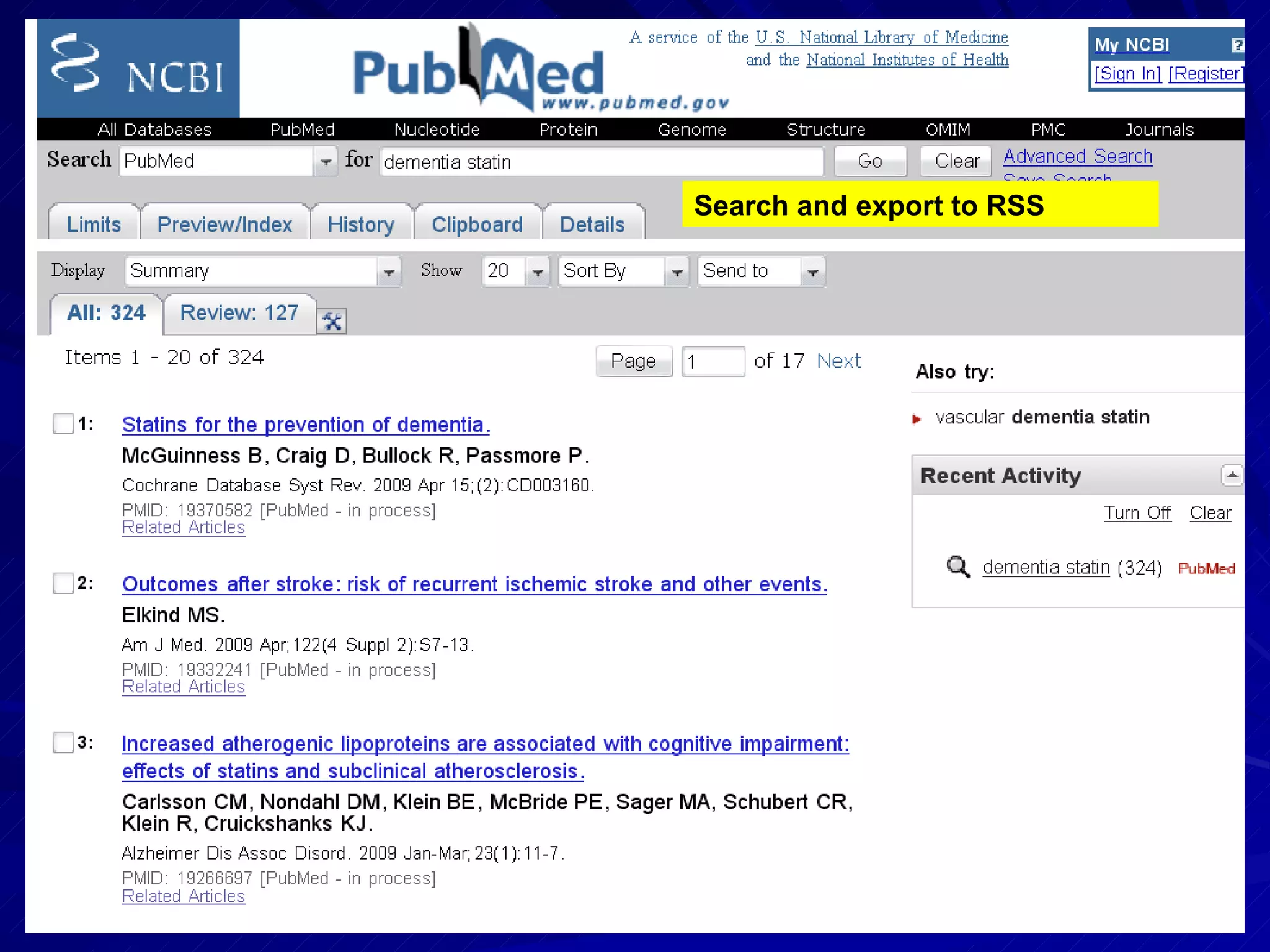The width and height of the screenshot is (1270, 952).
Task: Click the page number input field
Action: coord(713,361)
